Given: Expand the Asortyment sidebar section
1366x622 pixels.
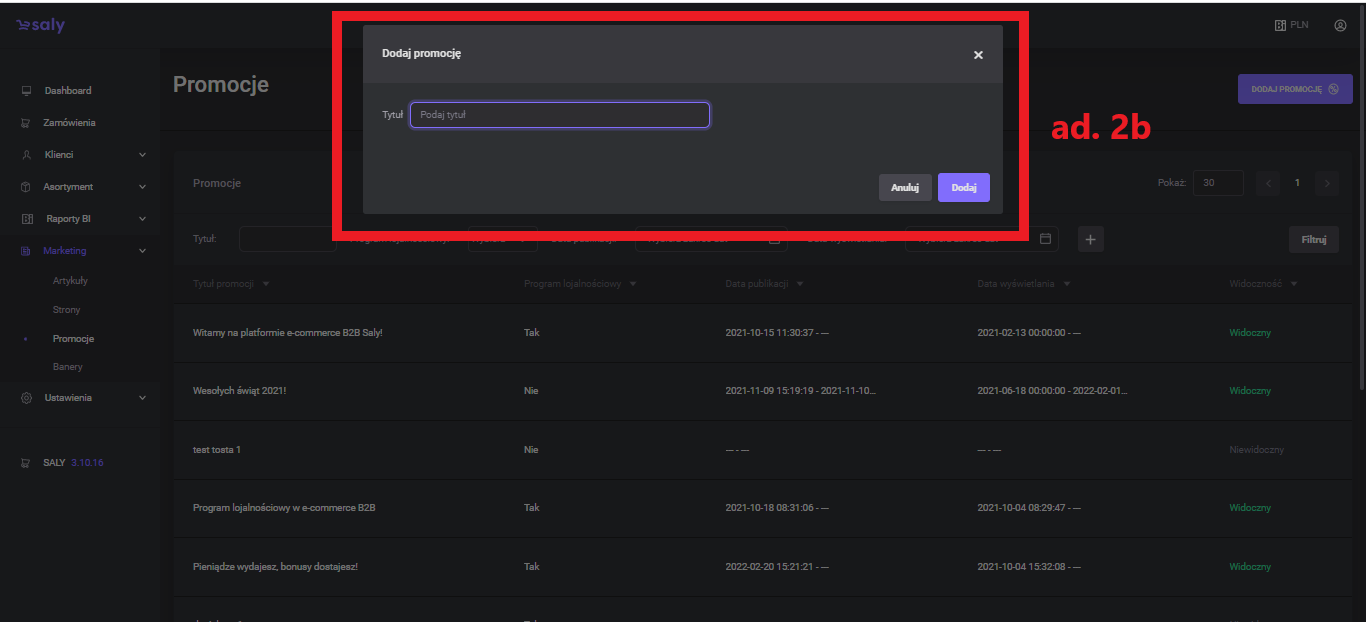Looking at the screenshot, I should click(142, 187).
